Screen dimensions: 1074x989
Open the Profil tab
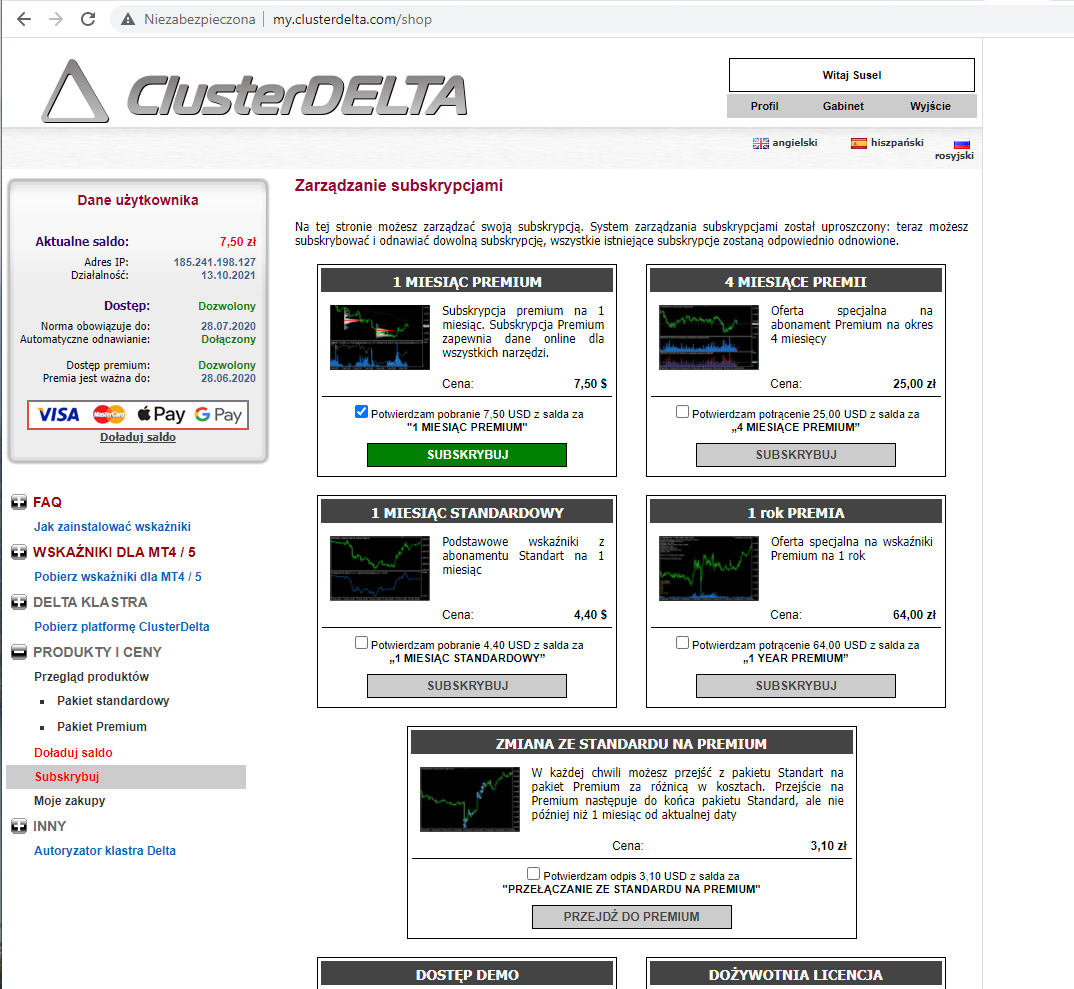764,106
